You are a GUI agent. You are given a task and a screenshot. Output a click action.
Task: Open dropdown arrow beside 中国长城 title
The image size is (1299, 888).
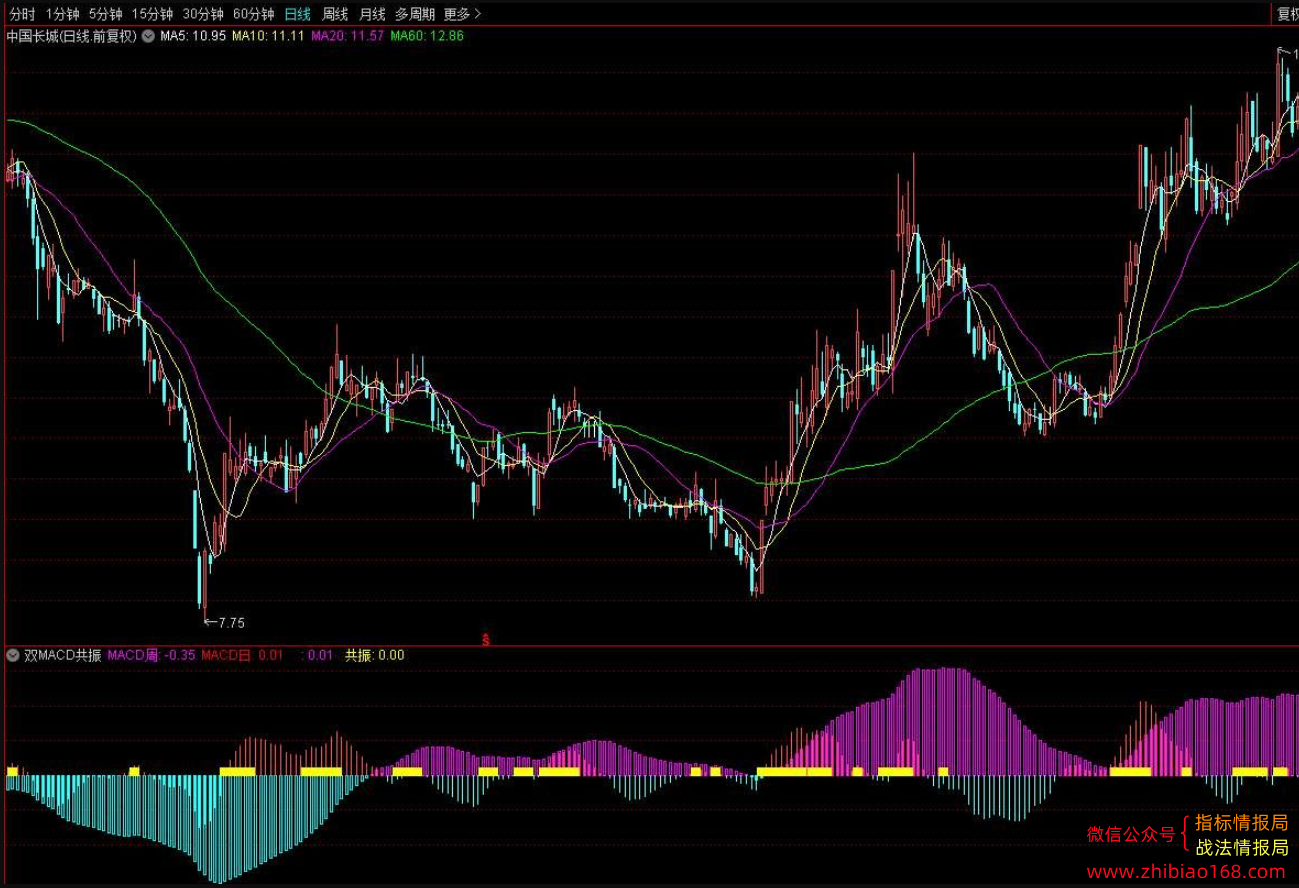148,36
